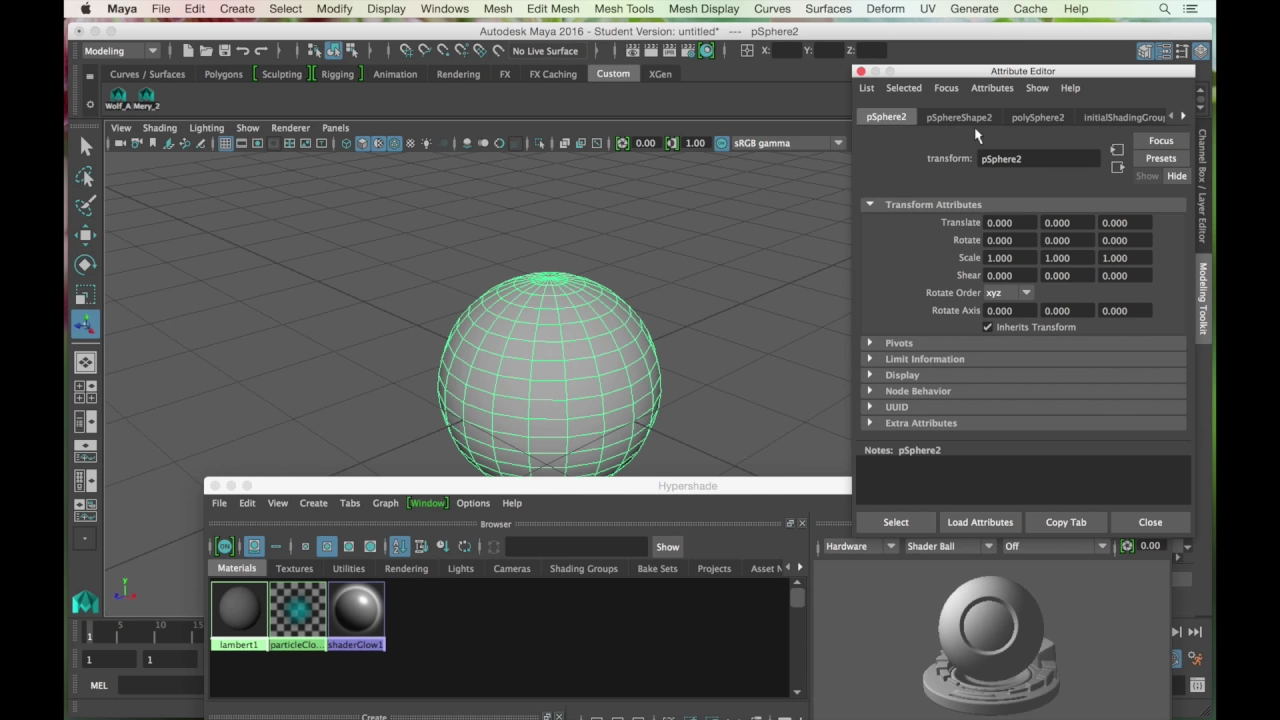The width and height of the screenshot is (1280, 720).
Task: Click the Redo arrow icon
Action: (x=260, y=51)
